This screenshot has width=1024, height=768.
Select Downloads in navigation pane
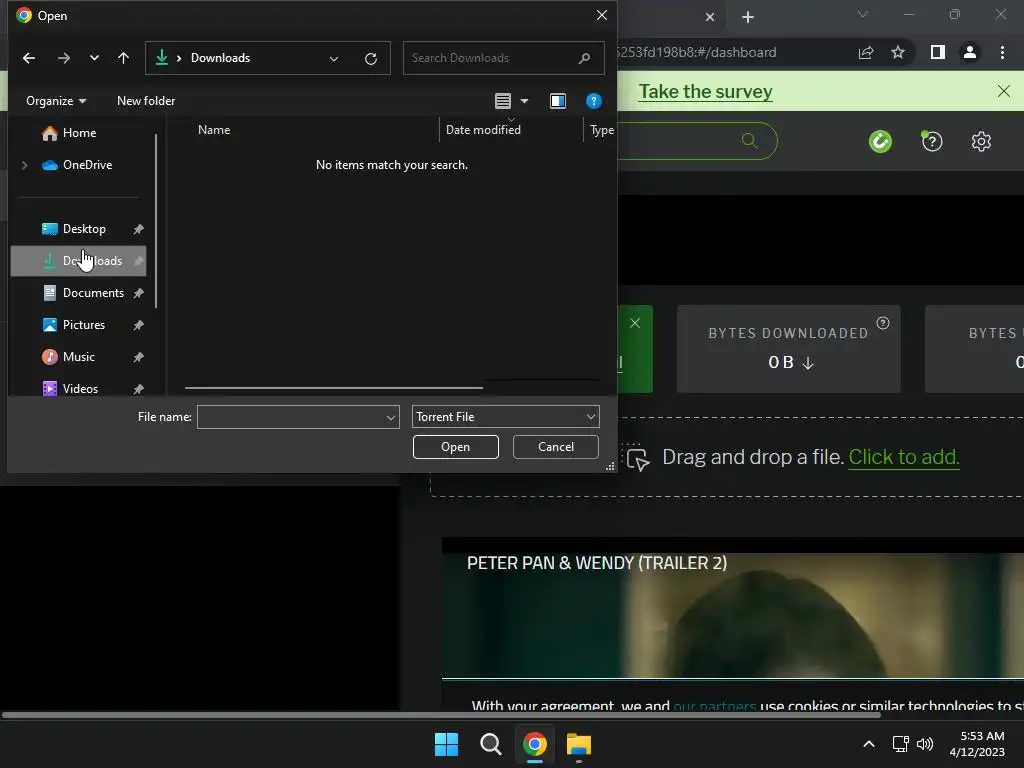[x=78, y=261]
